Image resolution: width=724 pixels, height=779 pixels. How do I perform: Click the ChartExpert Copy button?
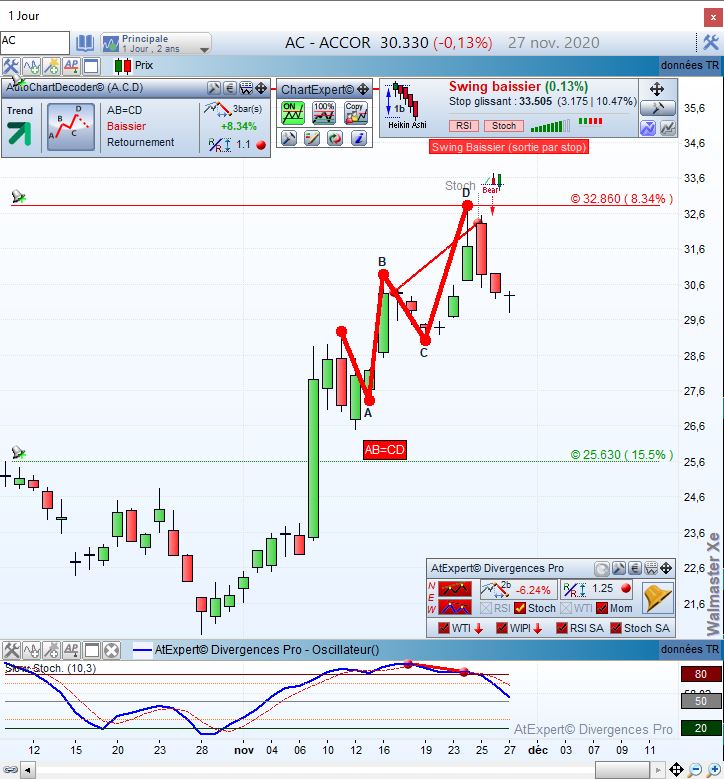click(x=356, y=113)
